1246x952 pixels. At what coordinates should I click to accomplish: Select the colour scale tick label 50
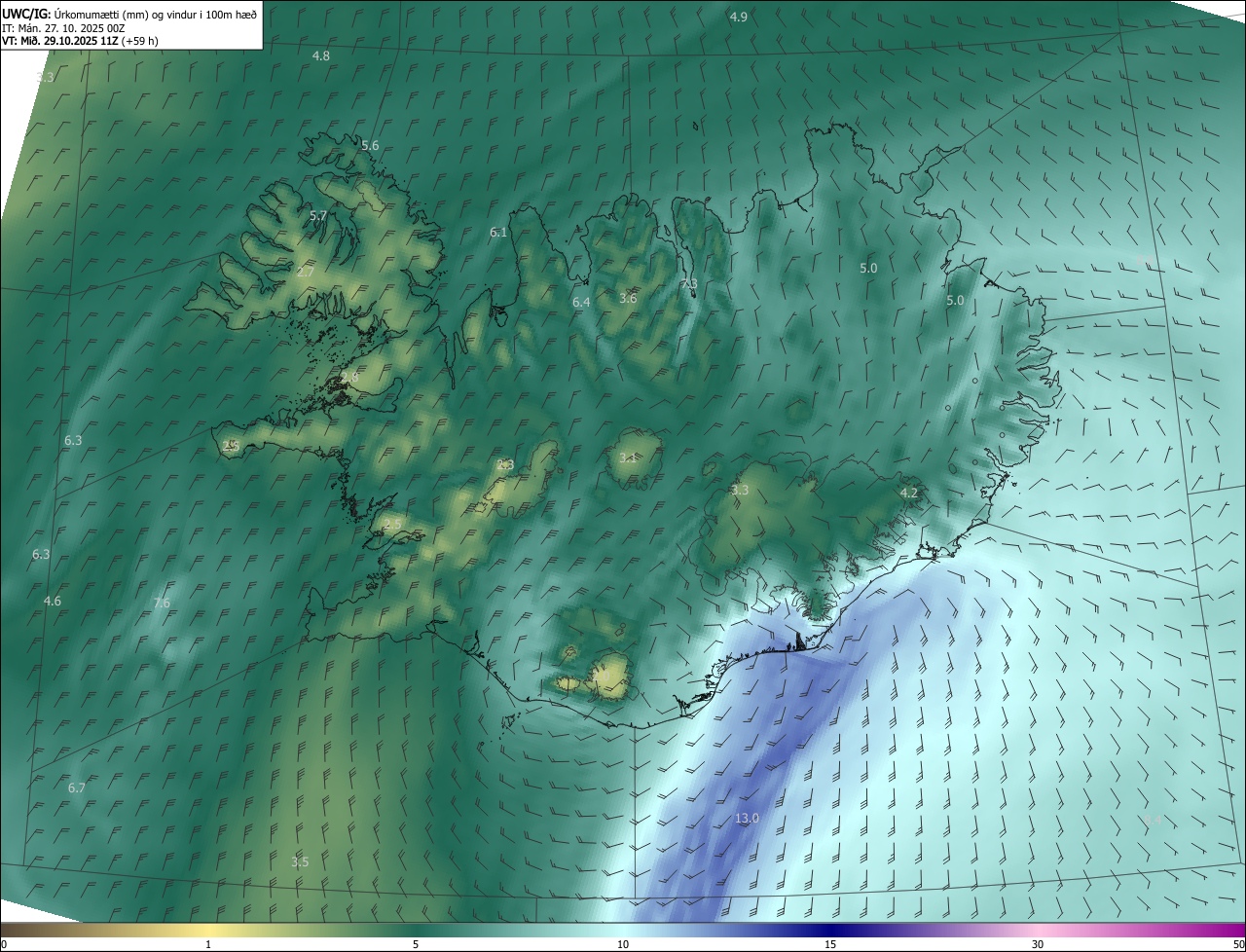coord(1238,944)
